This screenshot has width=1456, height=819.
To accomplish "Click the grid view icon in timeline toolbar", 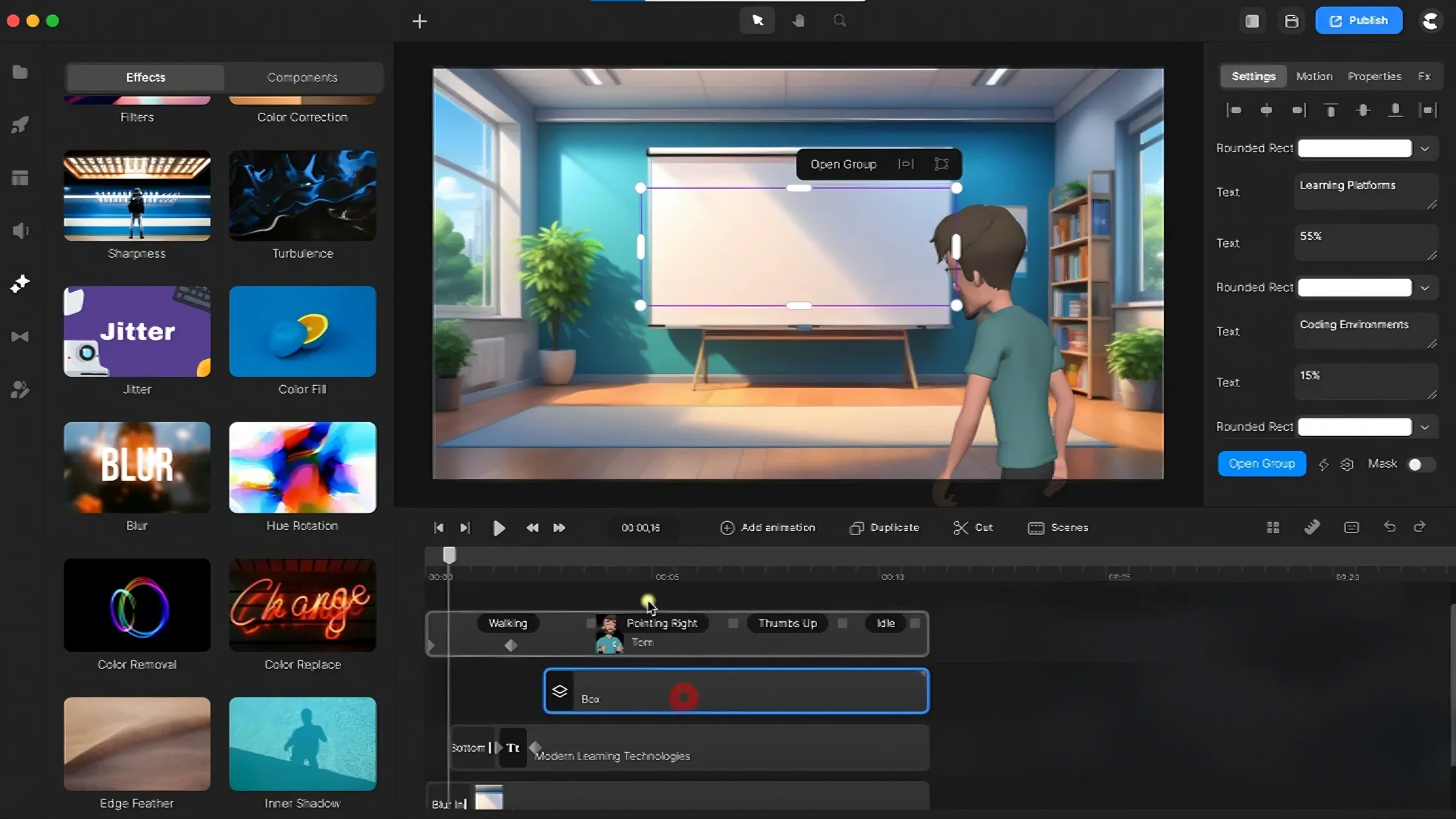I will 1273,527.
